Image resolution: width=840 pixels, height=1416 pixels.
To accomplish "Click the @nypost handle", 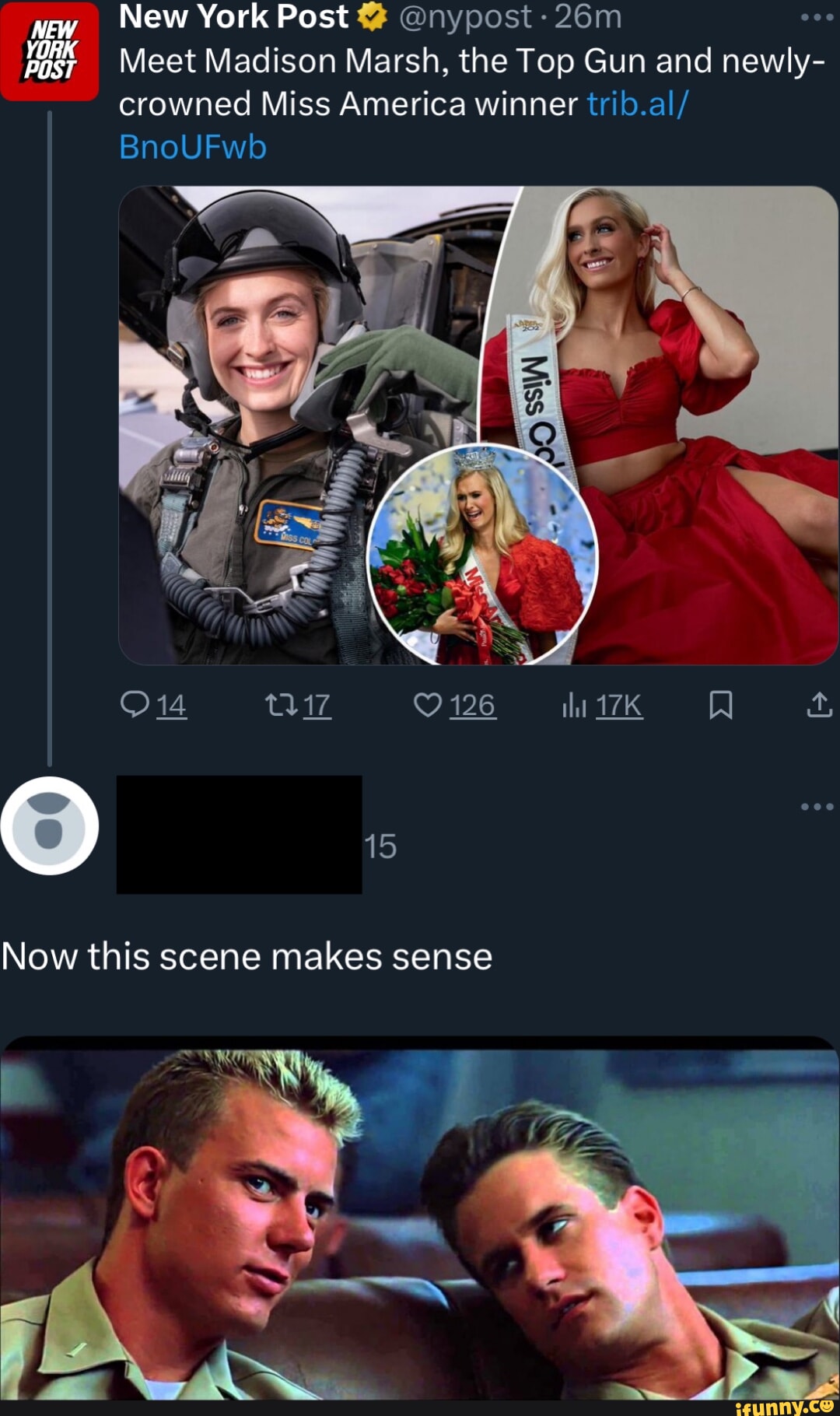I will (464, 17).
